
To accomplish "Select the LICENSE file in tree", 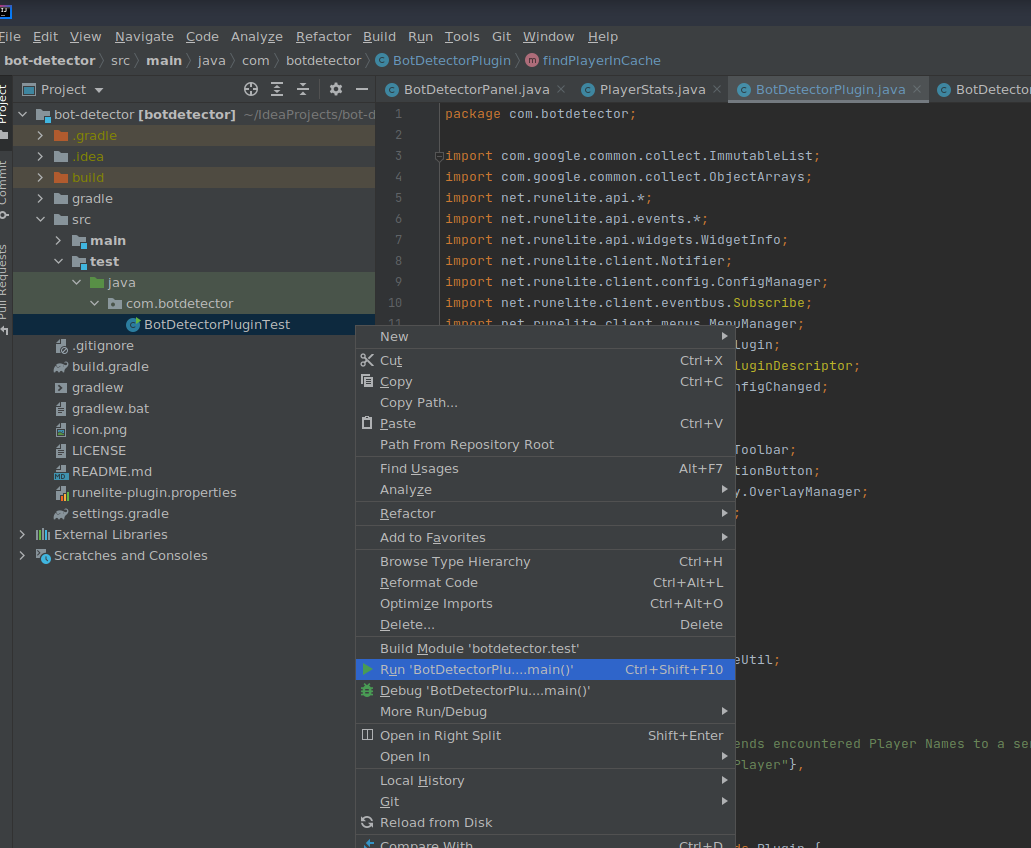I will tap(99, 451).
